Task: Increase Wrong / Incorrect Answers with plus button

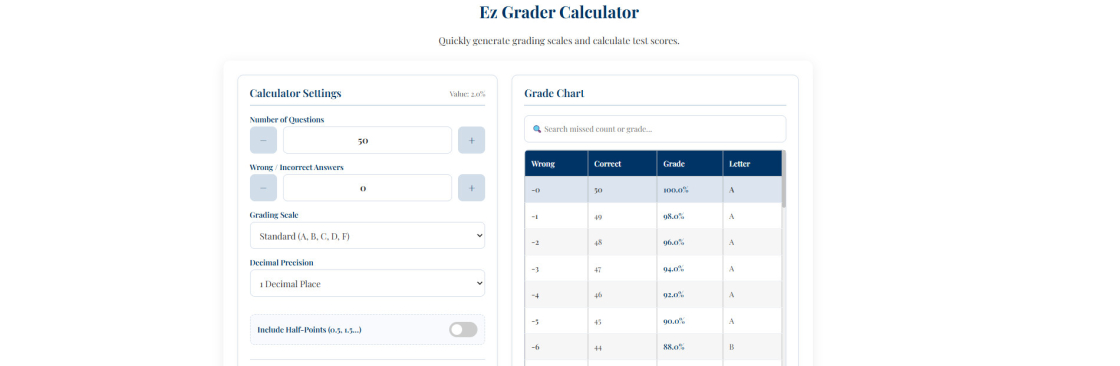Action: coord(471,188)
